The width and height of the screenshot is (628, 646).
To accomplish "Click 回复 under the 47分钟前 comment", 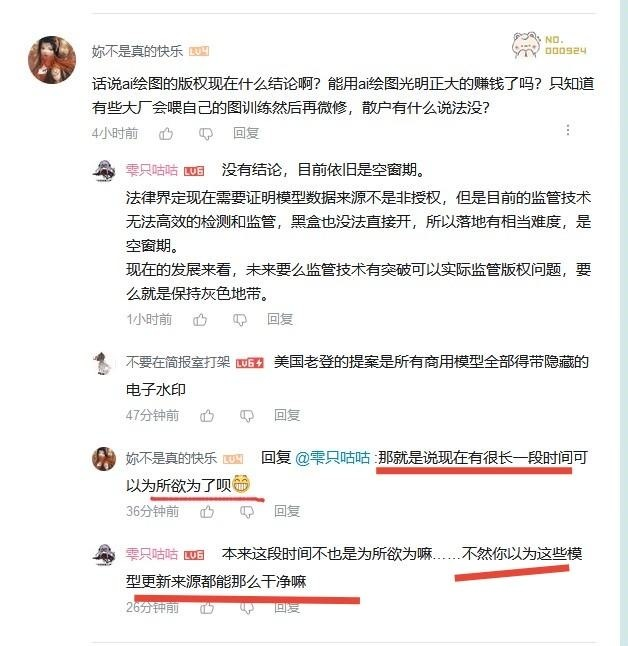I will pos(287,415).
